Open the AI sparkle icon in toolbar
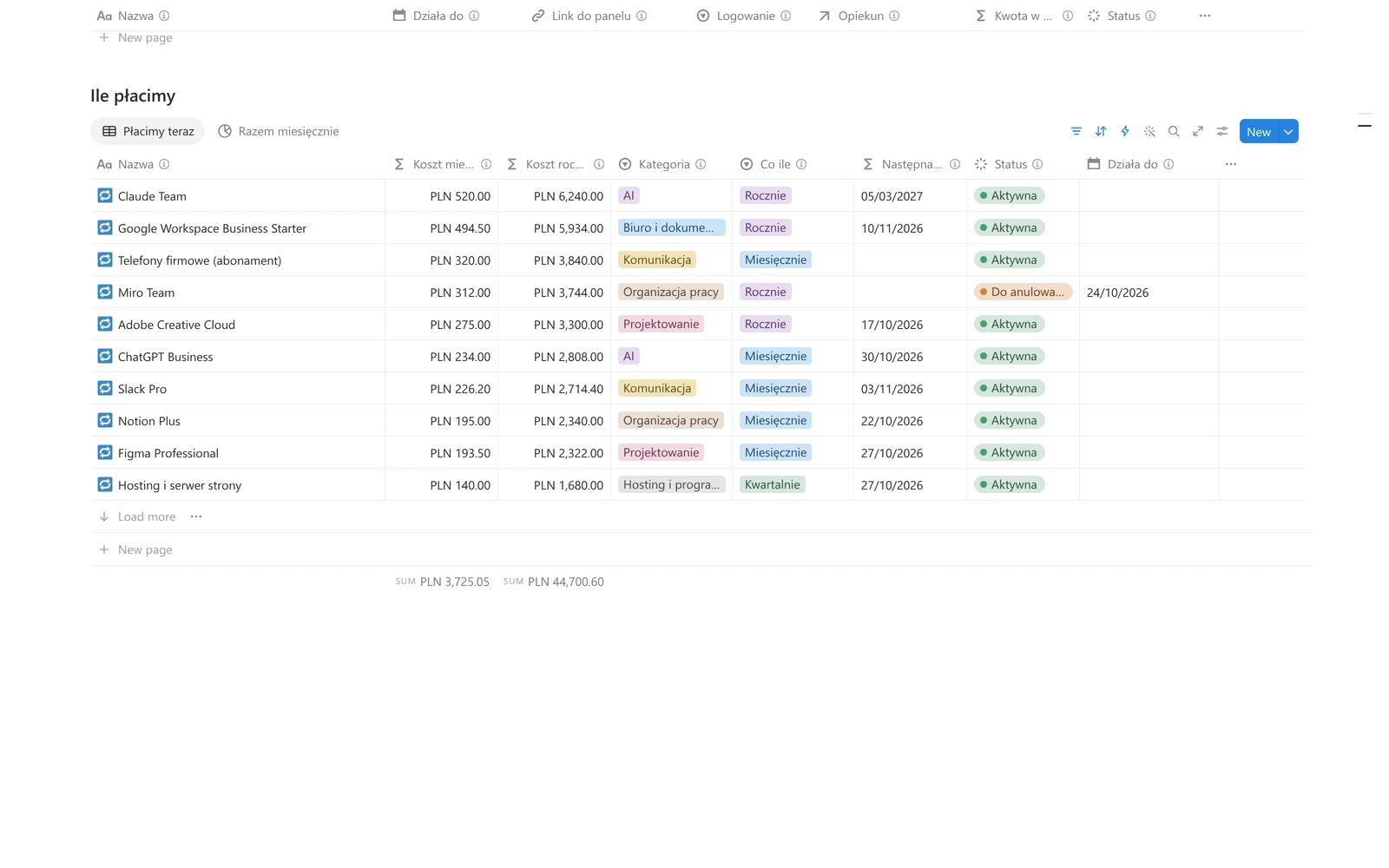This screenshot has width=1389, height=868. coord(1149,131)
